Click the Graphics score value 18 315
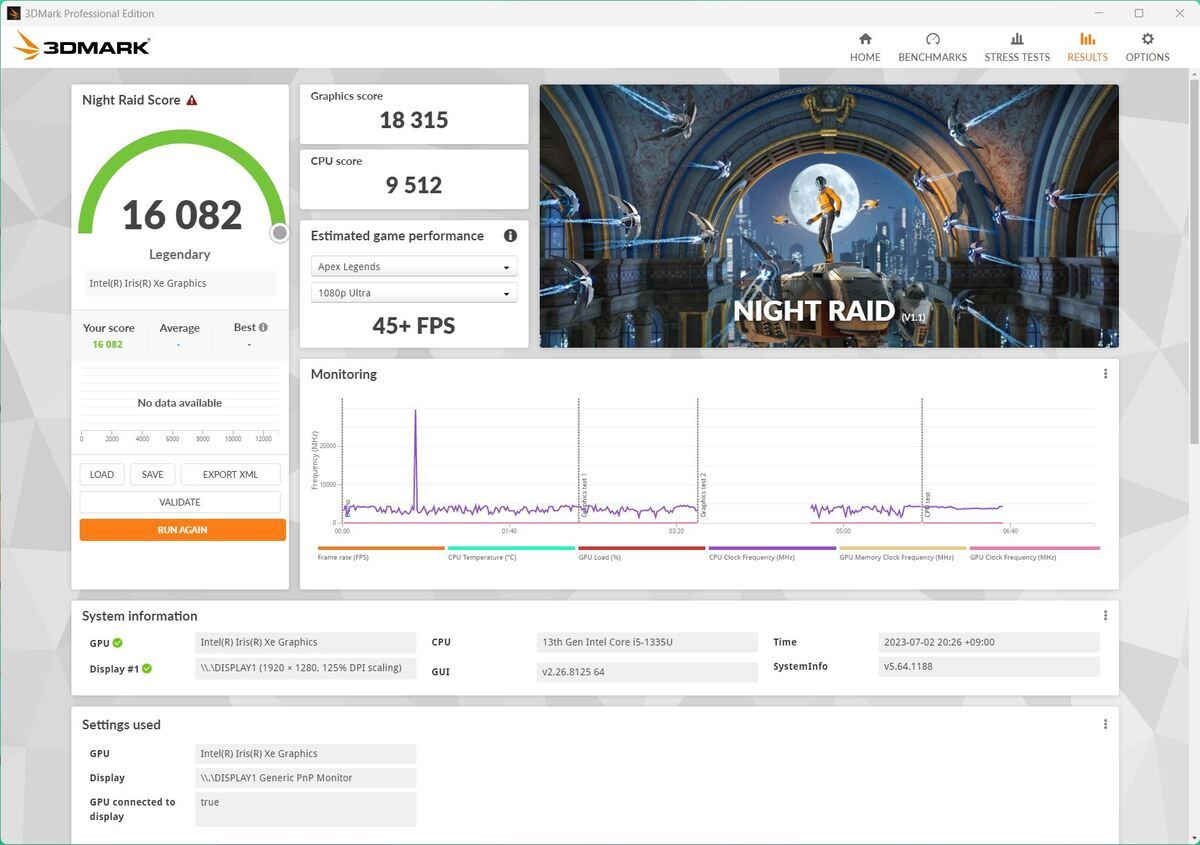This screenshot has width=1200, height=845. tap(414, 120)
